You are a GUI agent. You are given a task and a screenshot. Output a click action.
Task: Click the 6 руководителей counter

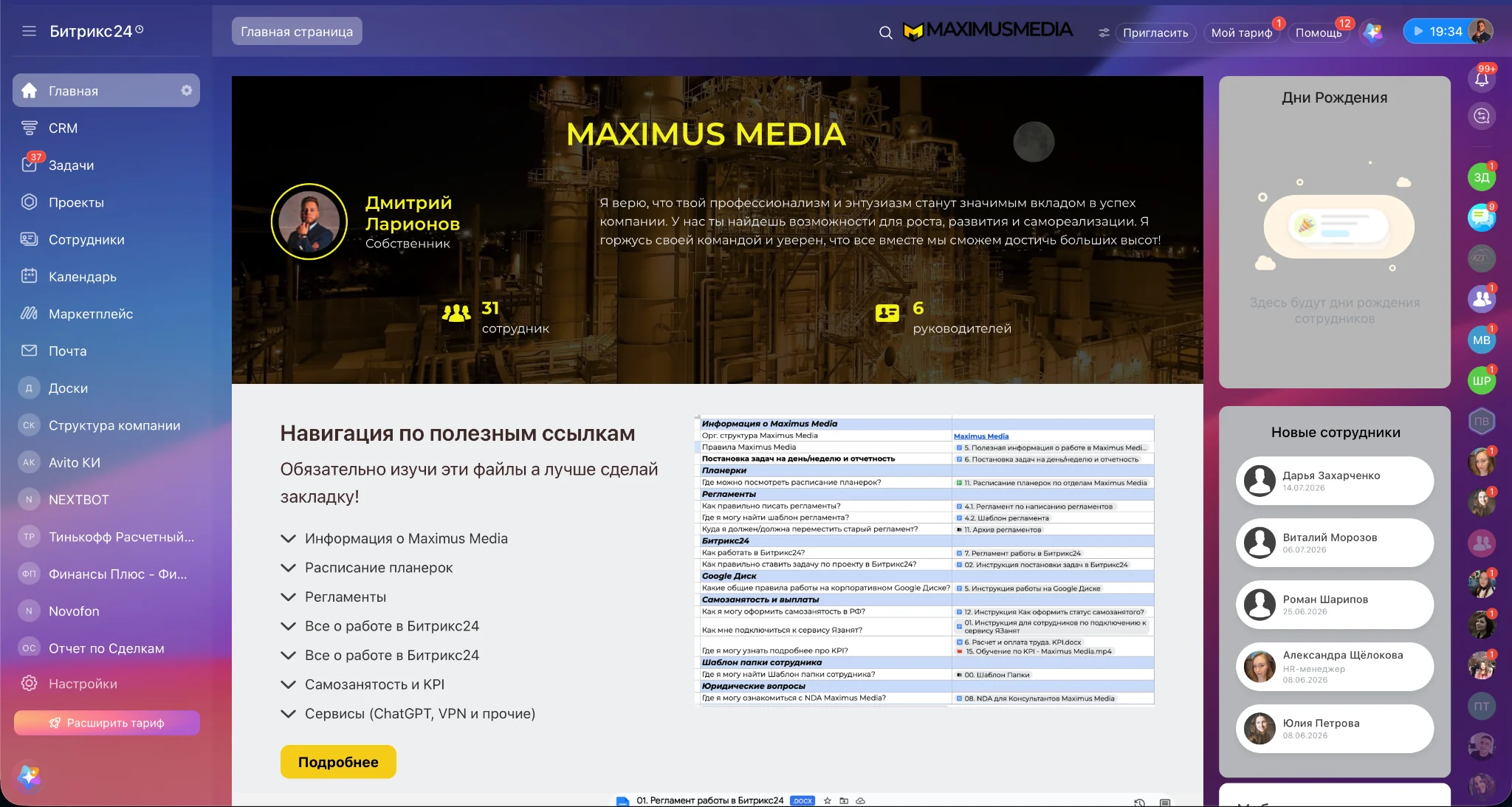click(x=943, y=318)
